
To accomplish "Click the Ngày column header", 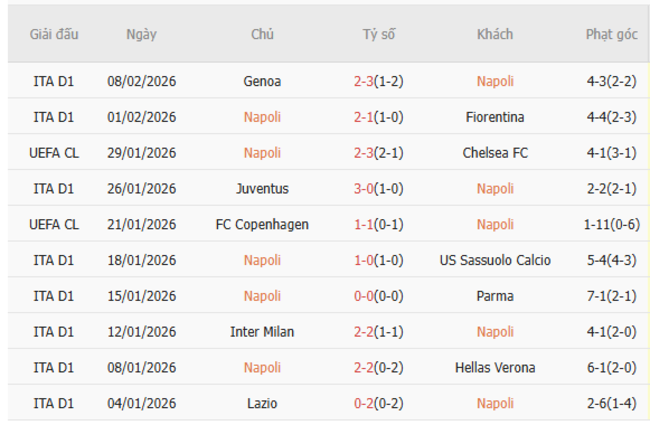I will point(141,34).
